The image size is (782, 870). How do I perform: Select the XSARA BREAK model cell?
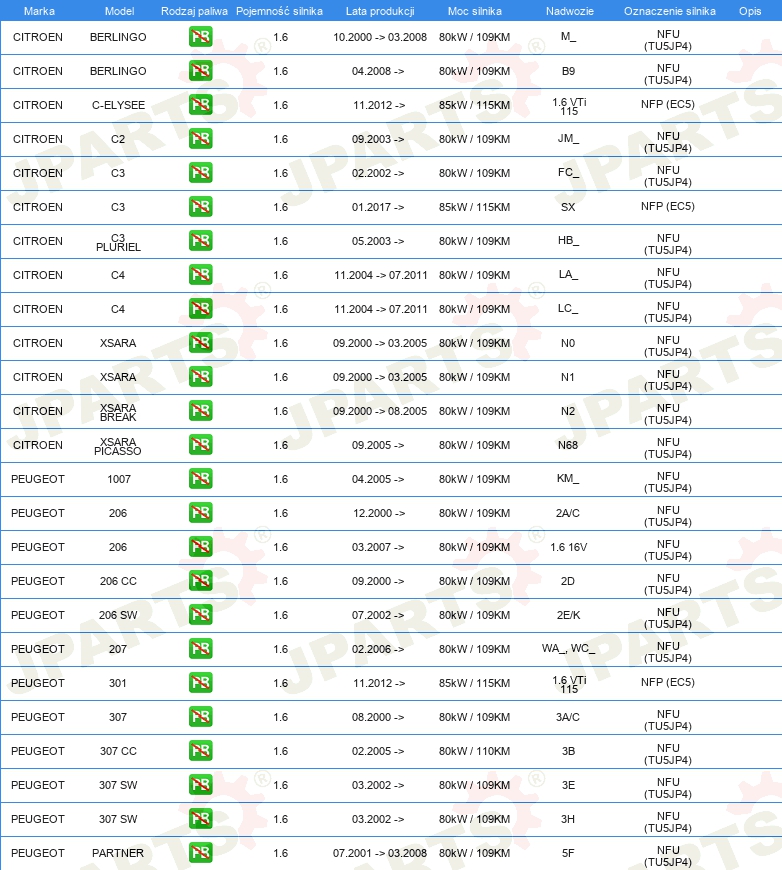click(x=118, y=412)
